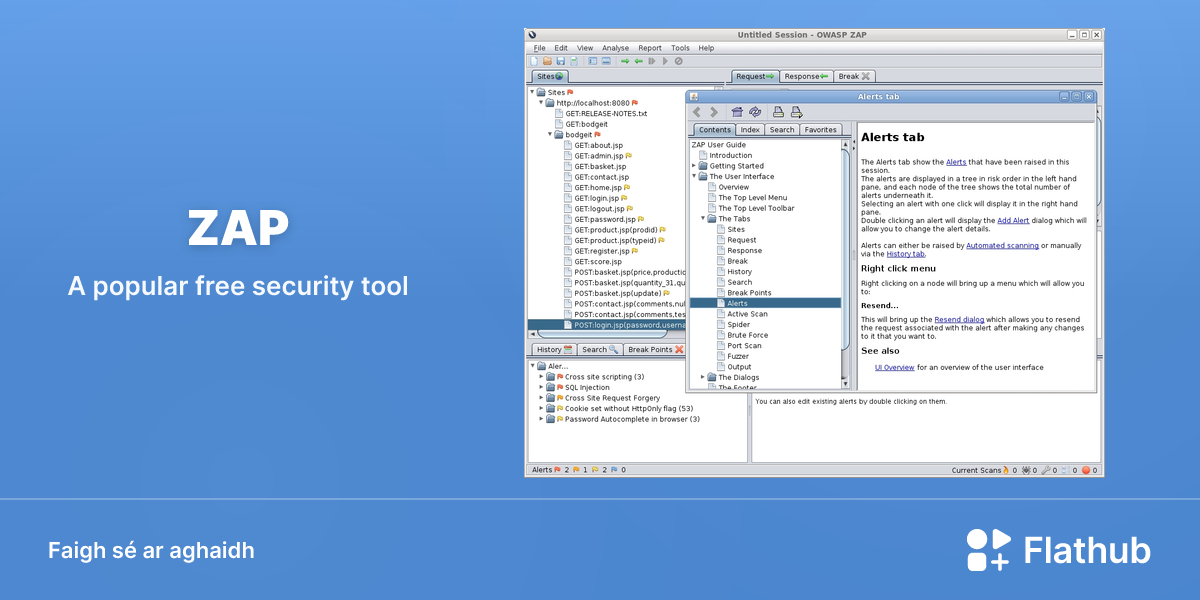Open the File menu
Viewport: 1200px width, 600px height.
(x=540, y=48)
